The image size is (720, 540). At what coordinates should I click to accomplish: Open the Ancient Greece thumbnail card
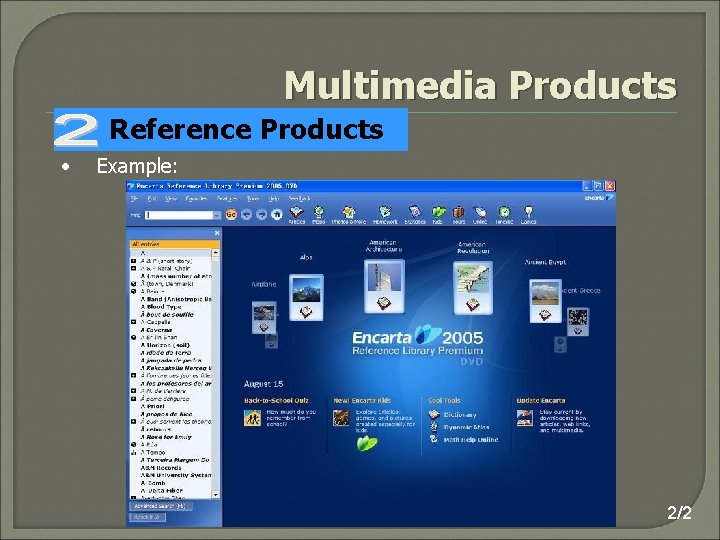[x=578, y=321]
